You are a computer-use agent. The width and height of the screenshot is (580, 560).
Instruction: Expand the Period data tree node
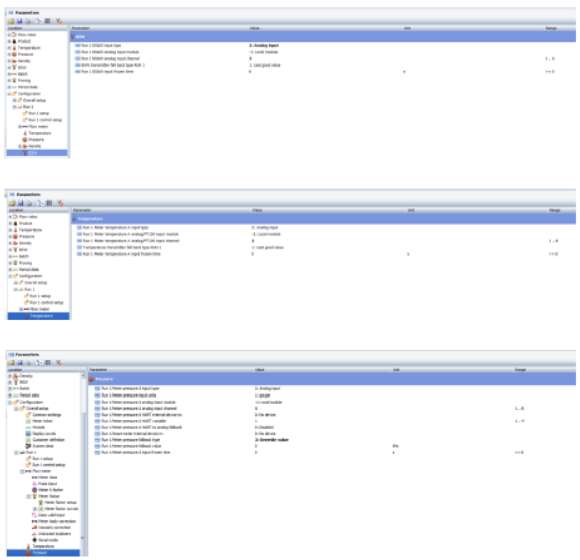click(x=10, y=395)
